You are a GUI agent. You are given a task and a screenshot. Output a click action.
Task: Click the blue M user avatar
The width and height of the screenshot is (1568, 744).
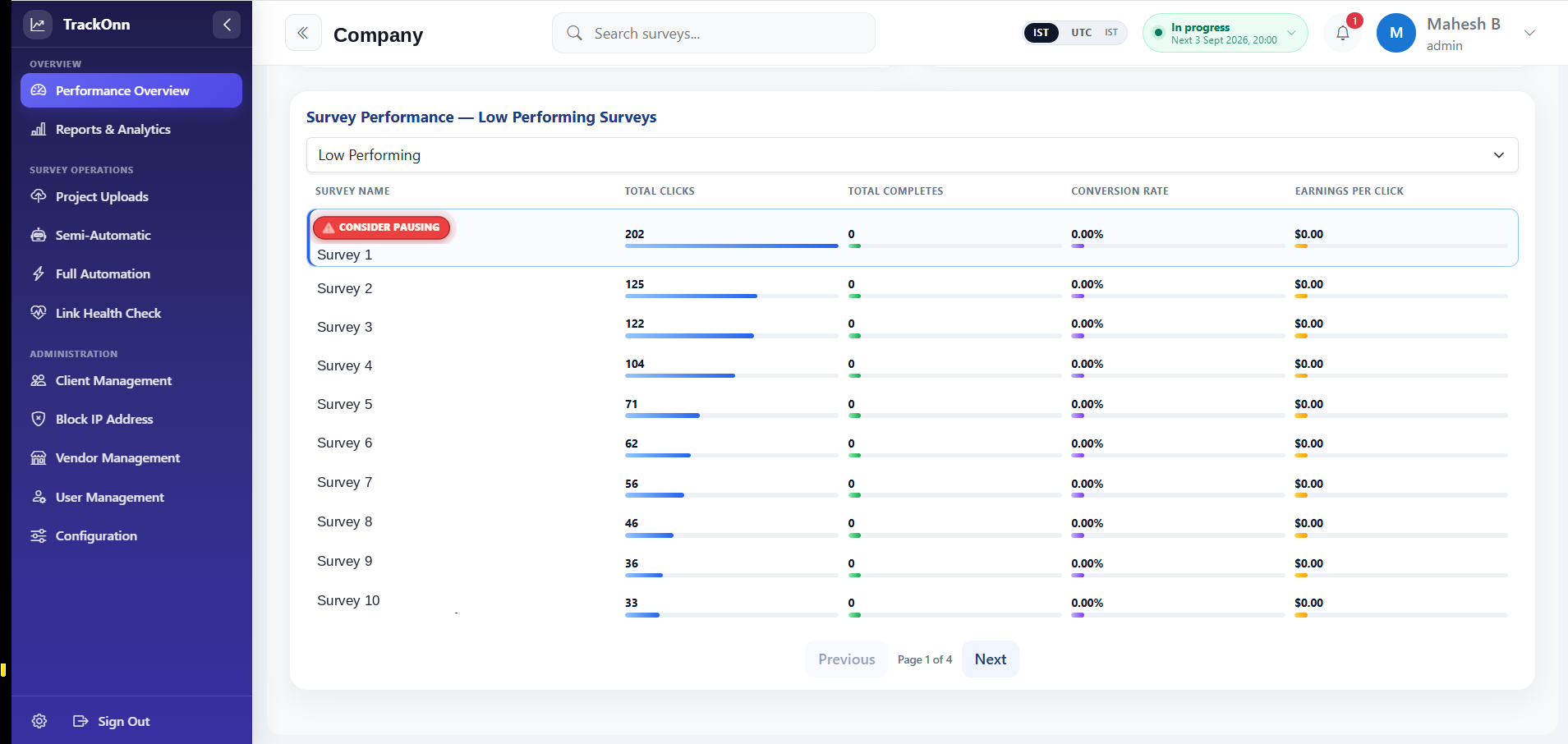[x=1396, y=33]
